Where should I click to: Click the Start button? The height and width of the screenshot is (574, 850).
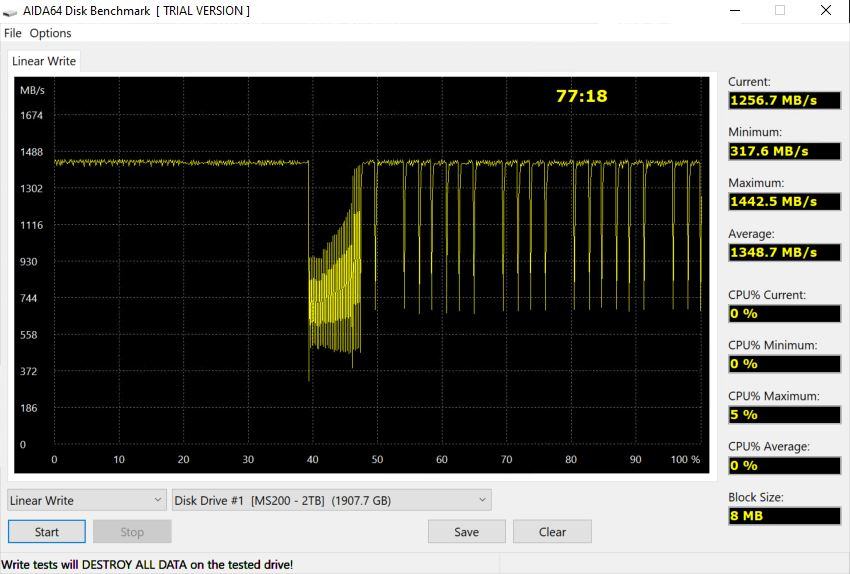[x=47, y=532]
